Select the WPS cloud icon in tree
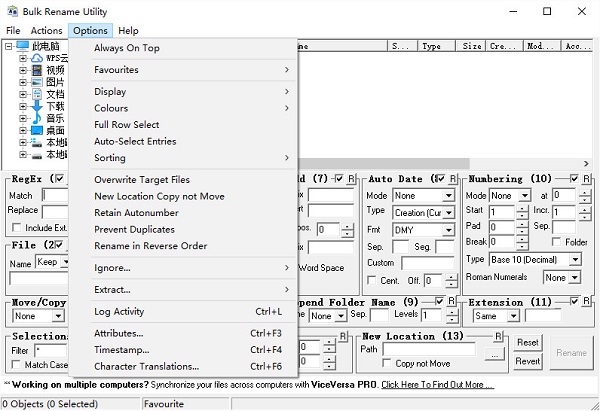Viewport: 600px width, 411px height. (x=37, y=58)
